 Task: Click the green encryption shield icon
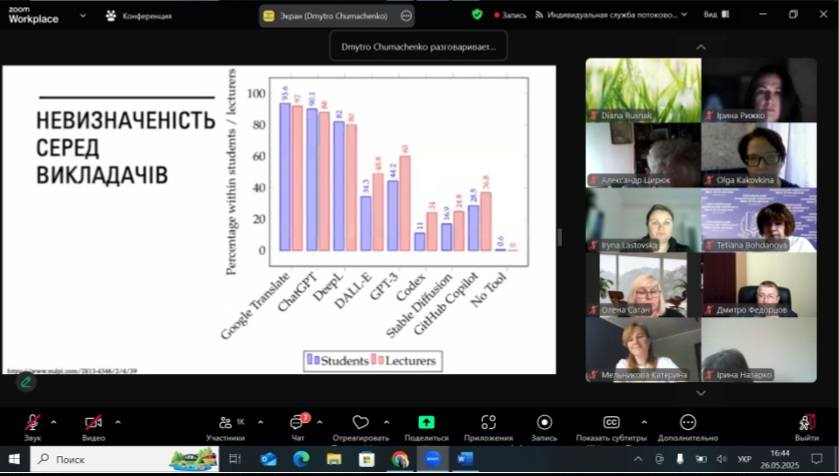(477, 15)
